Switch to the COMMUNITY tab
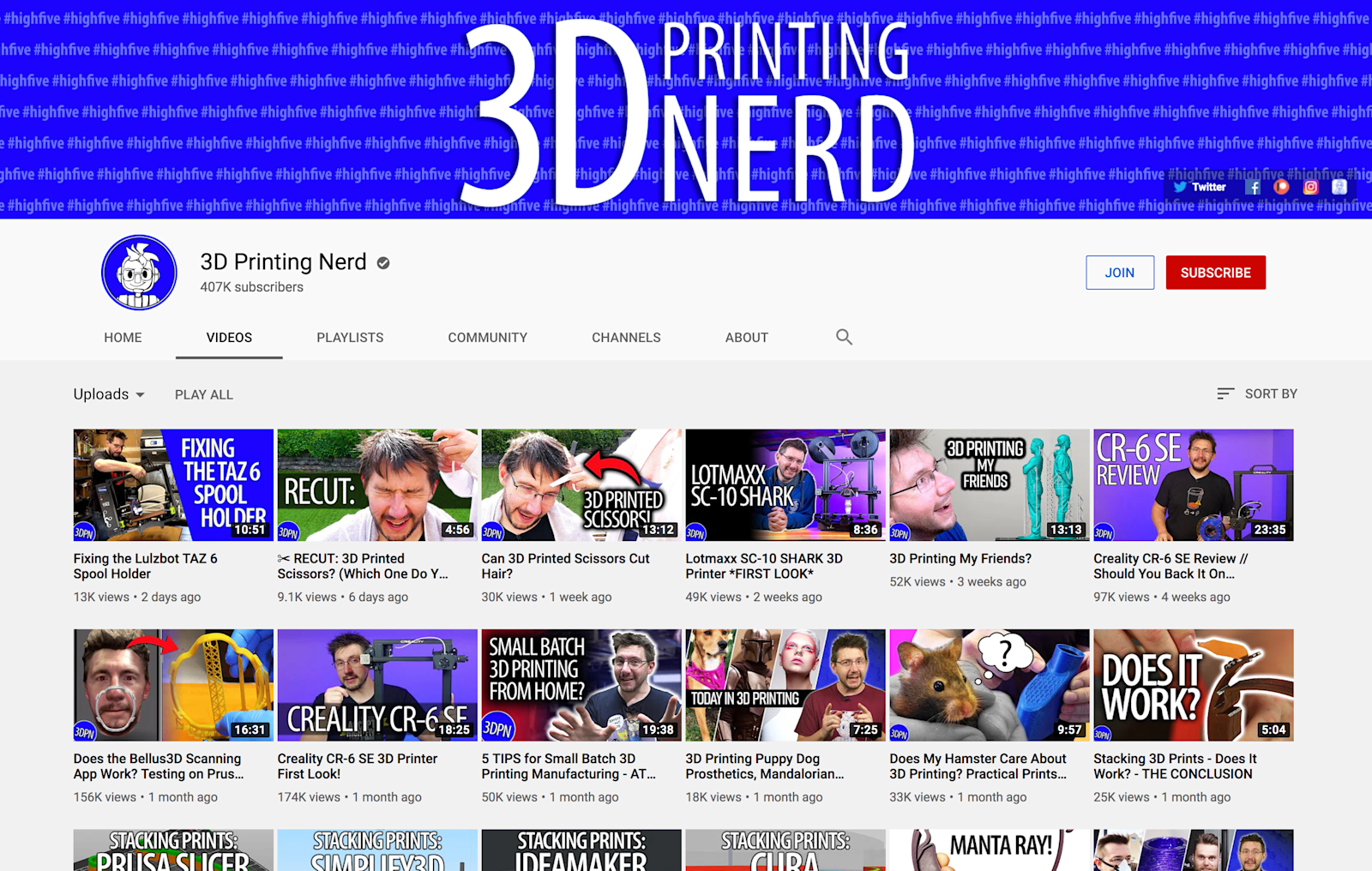 [x=487, y=337]
